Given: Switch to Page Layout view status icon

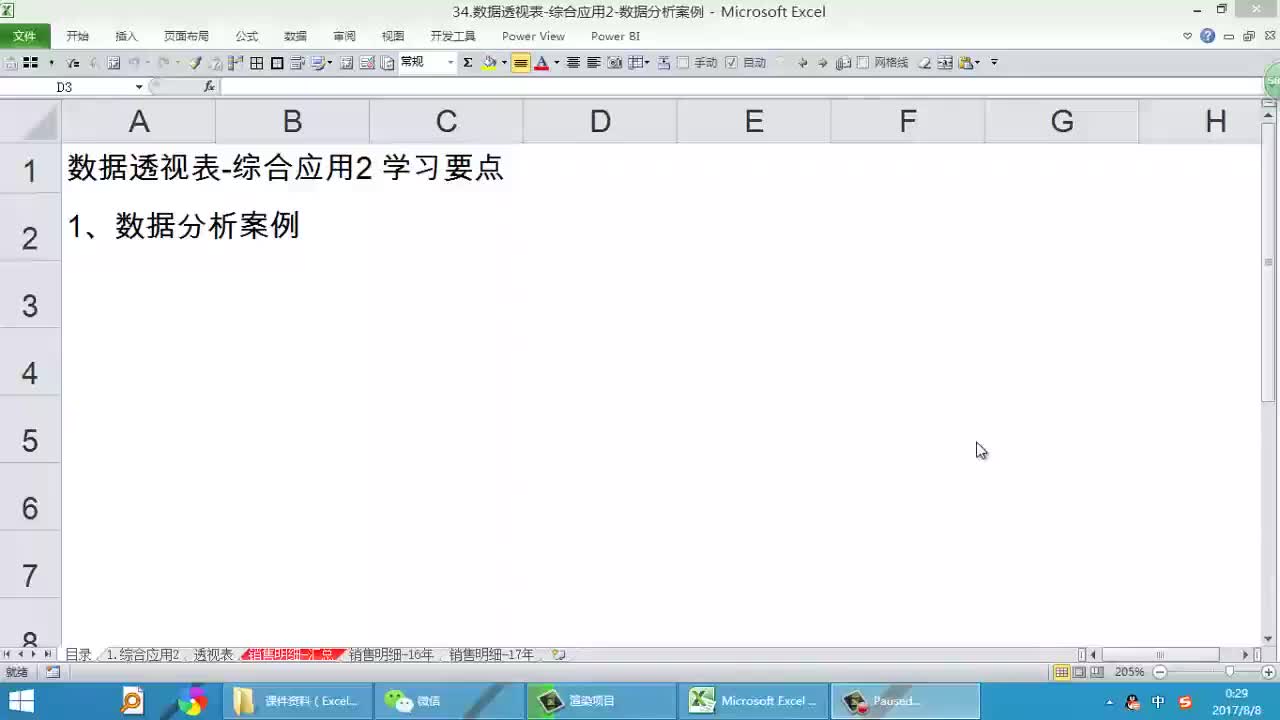Looking at the screenshot, I should (x=1080, y=672).
